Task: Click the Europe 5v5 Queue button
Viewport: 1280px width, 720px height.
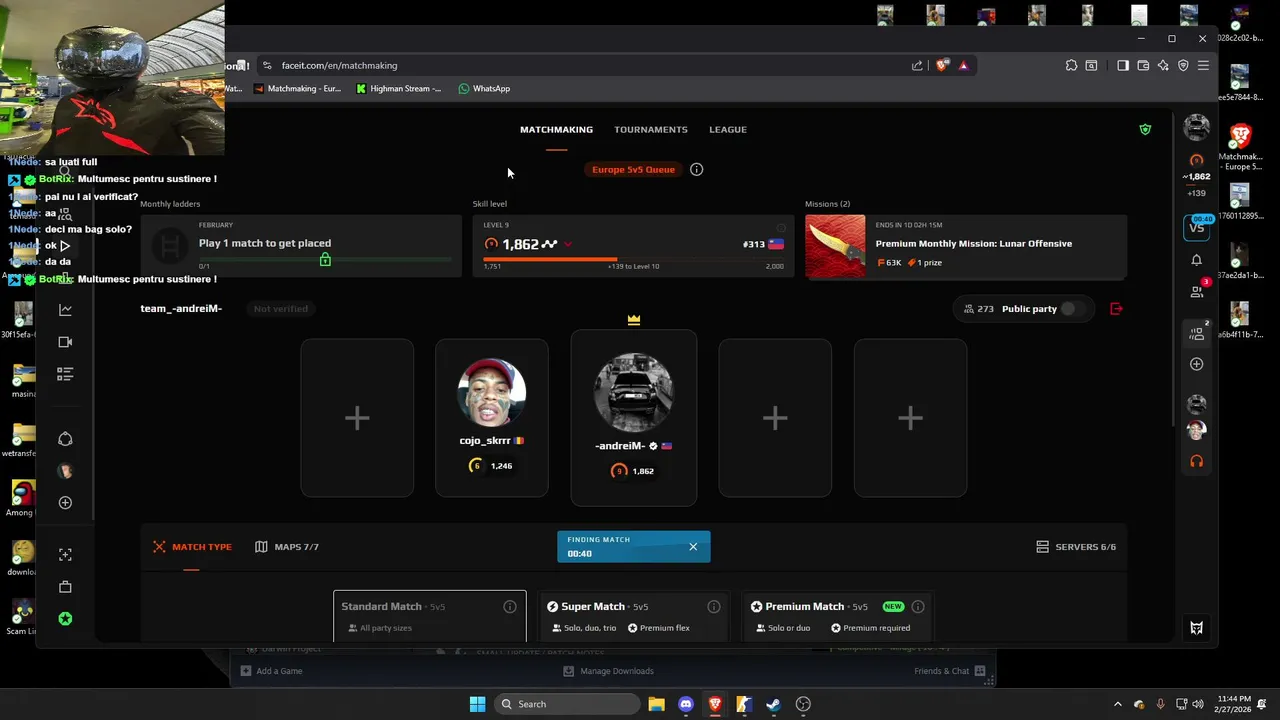Action: click(633, 169)
